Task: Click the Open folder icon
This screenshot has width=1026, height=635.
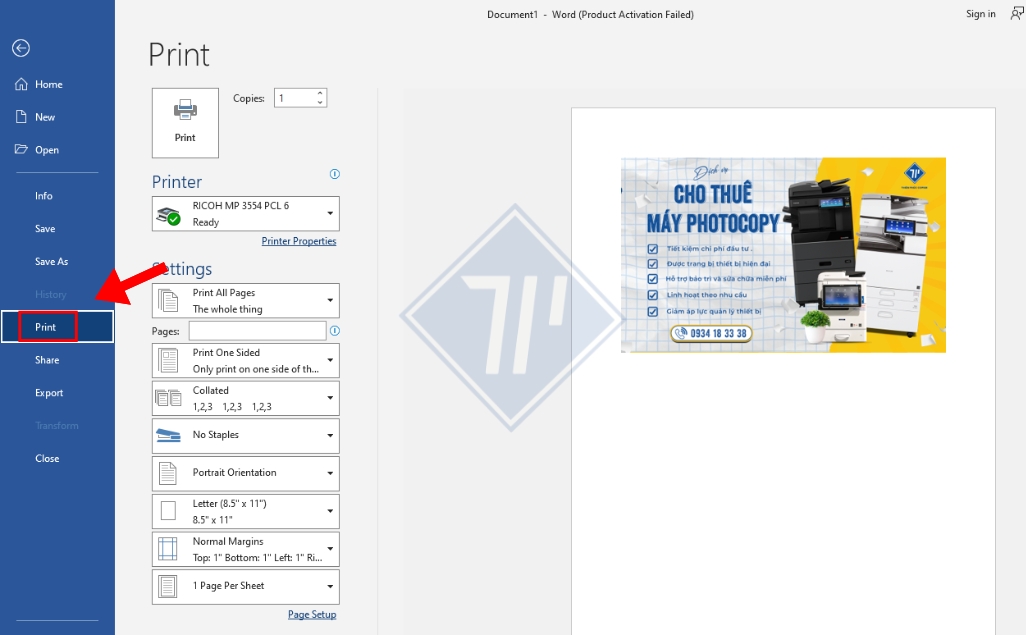Action: tap(22, 149)
